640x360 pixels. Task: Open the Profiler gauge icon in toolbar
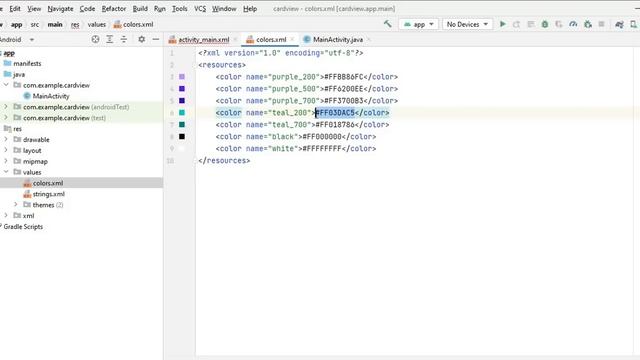573,24
